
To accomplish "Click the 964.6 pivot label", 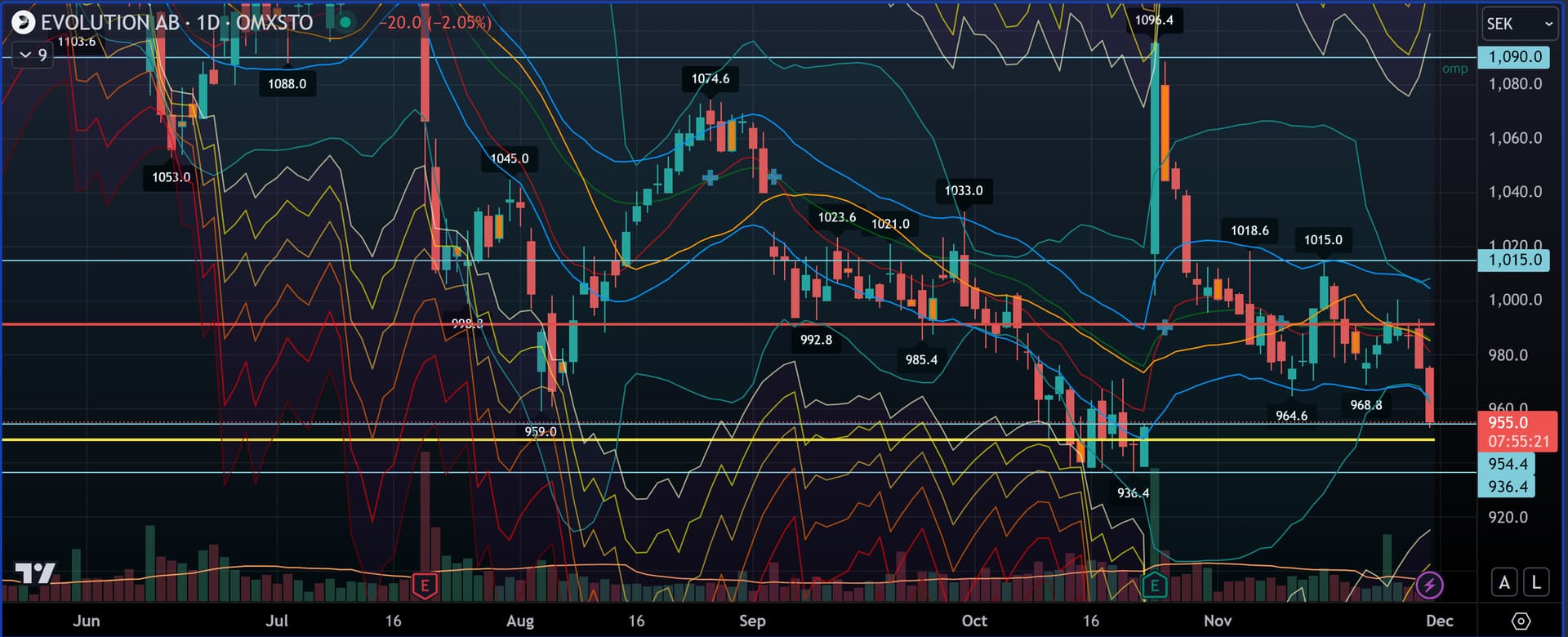I will [1291, 416].
